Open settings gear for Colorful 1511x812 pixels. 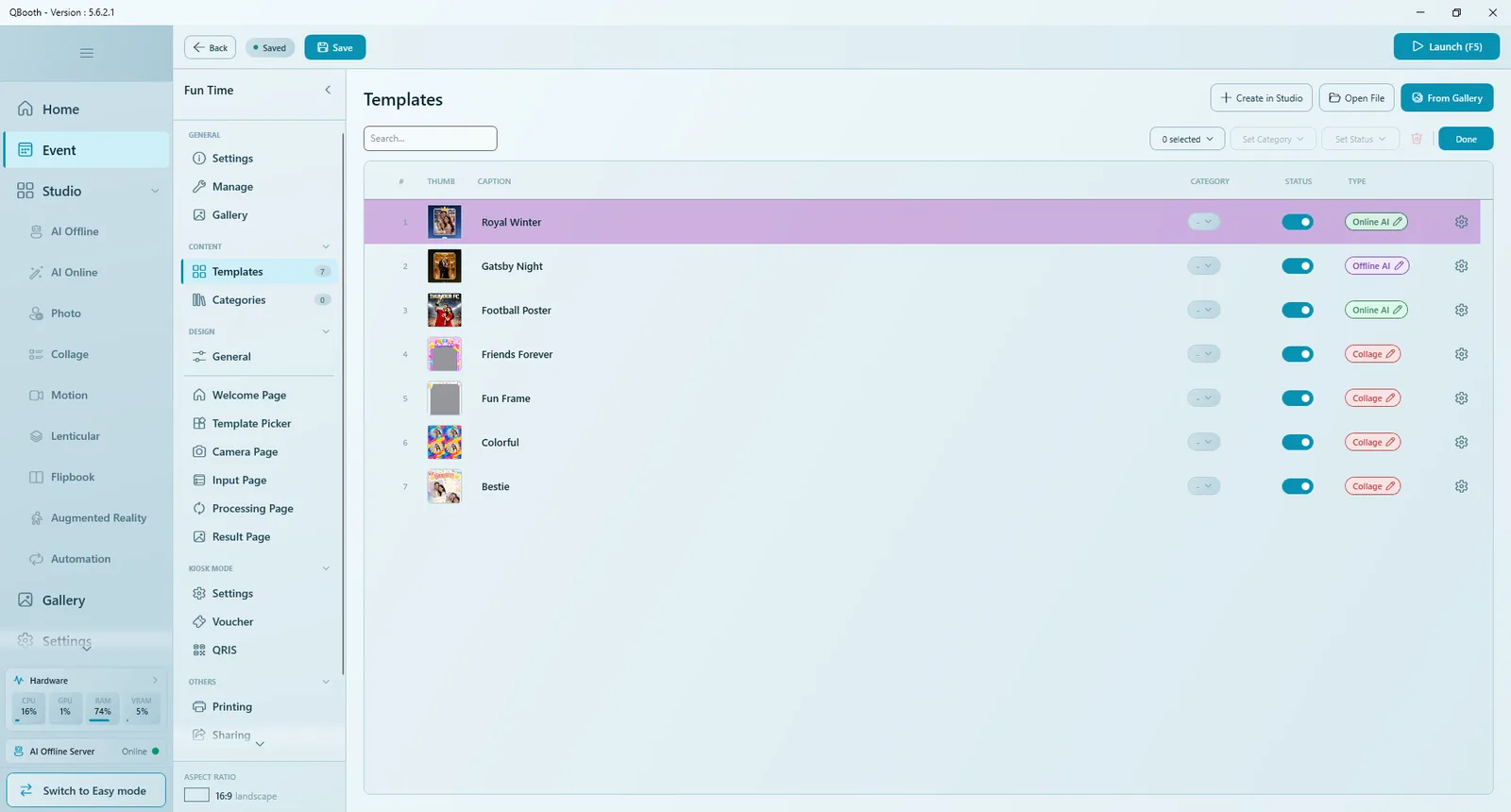(x=1461, y=442)
